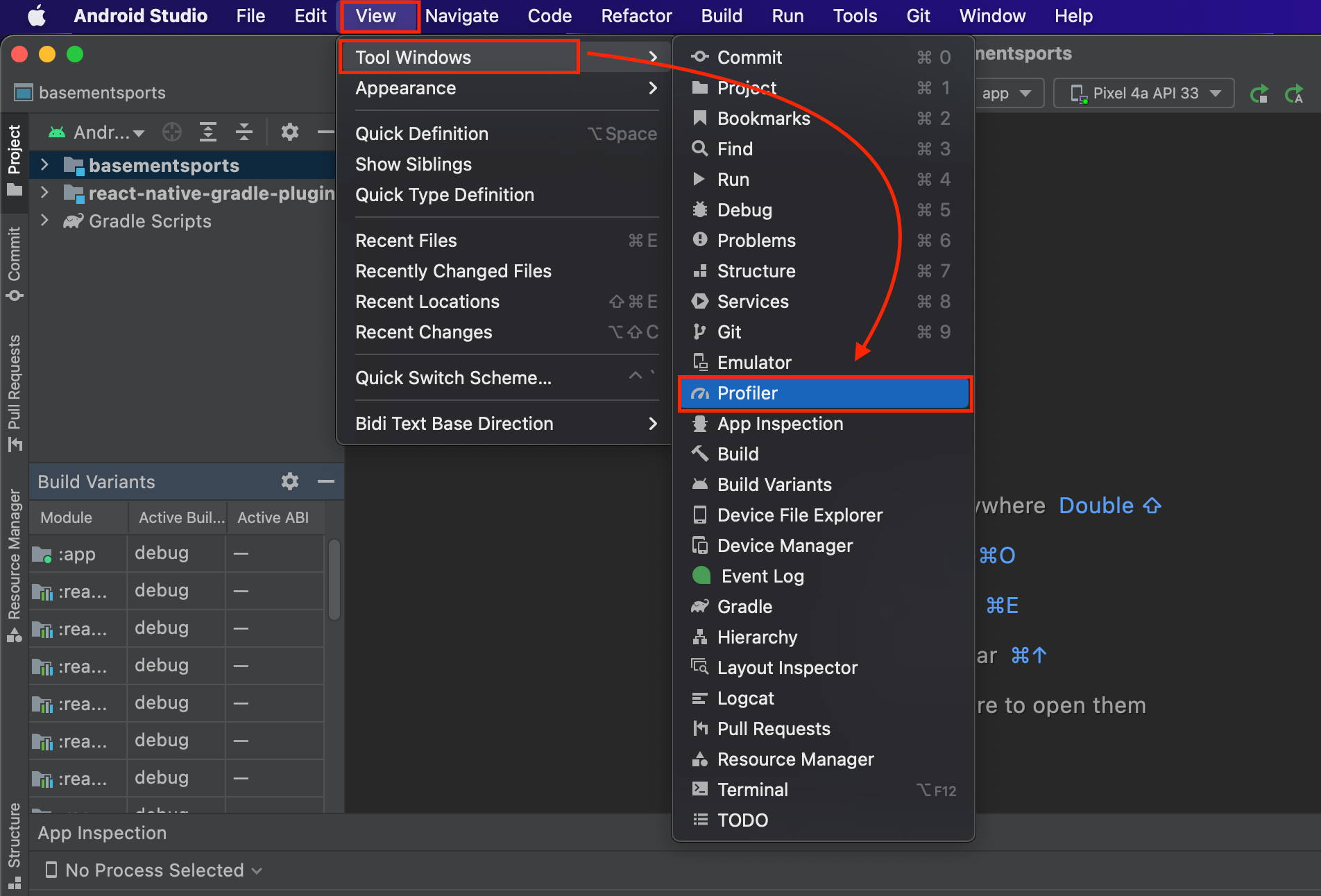Click collapse all icon in project panel
Viewport: 1321px width, 896px height.
pyautogui.click(x=244, y=131)
